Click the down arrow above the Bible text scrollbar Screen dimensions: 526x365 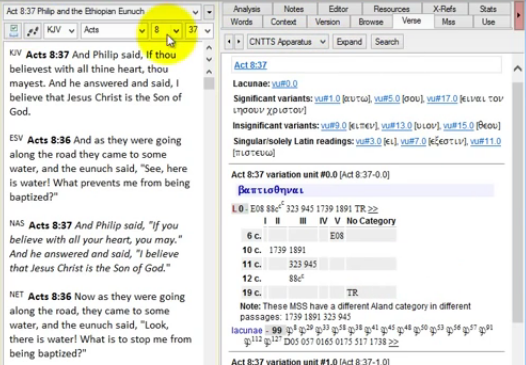coord(209,59)
